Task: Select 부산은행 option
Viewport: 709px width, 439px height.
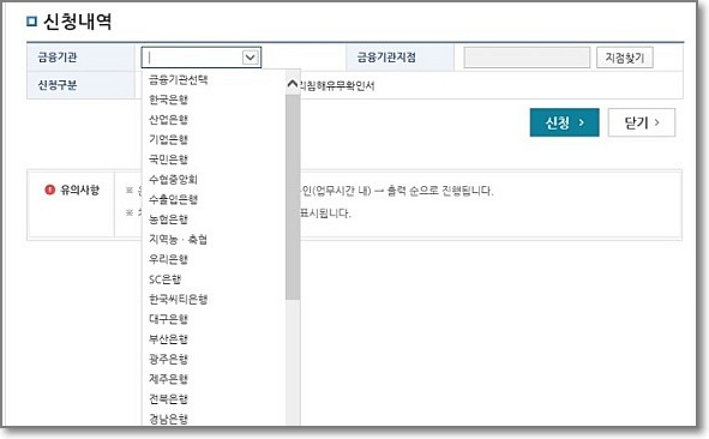Action: (168, 339)
